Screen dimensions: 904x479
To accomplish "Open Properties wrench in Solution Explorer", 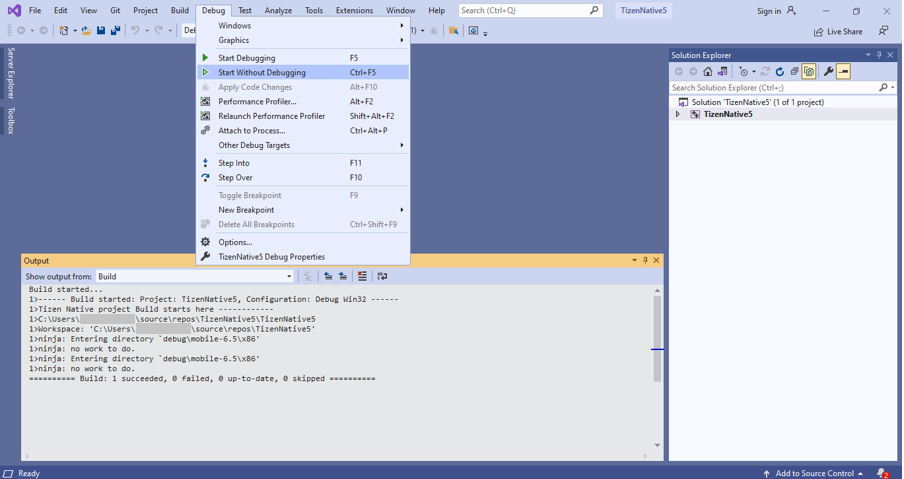I will 828,72.
